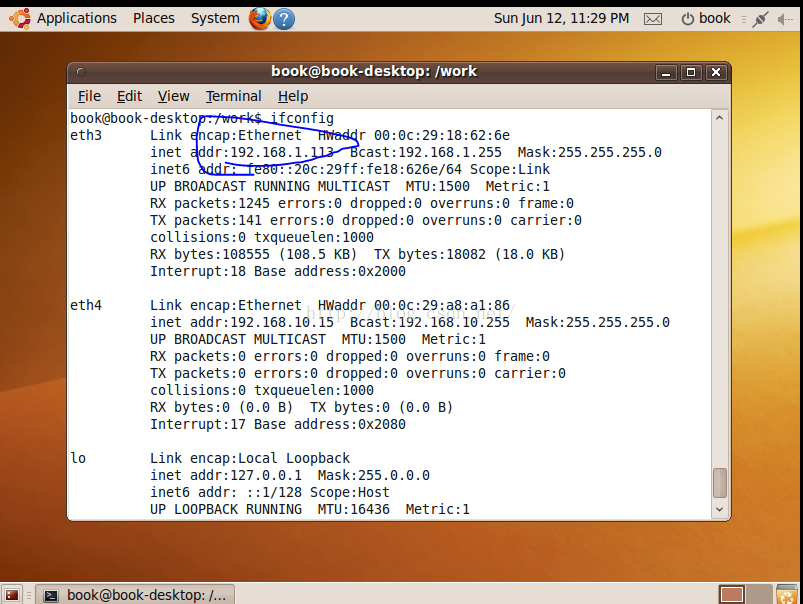Screen dimensions: 803x604
Task: Click the terminal scrollbar trough above the thumb
Action: (x=720, y=296)
